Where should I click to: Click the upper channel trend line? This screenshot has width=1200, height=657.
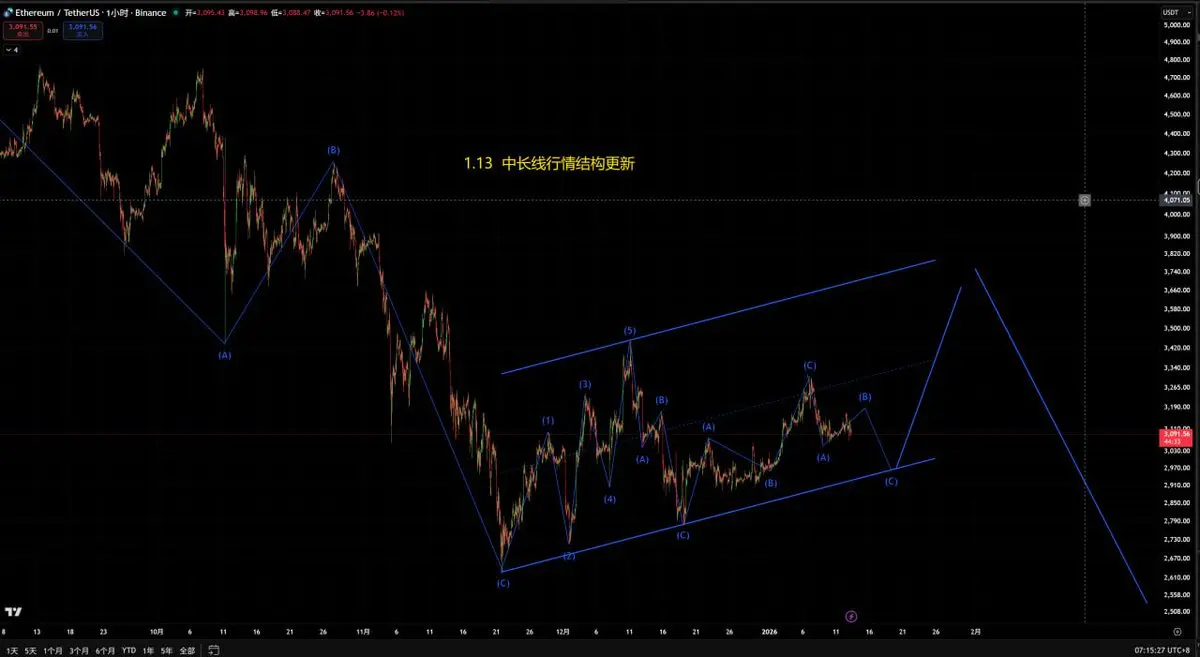[x=718, y=317]
